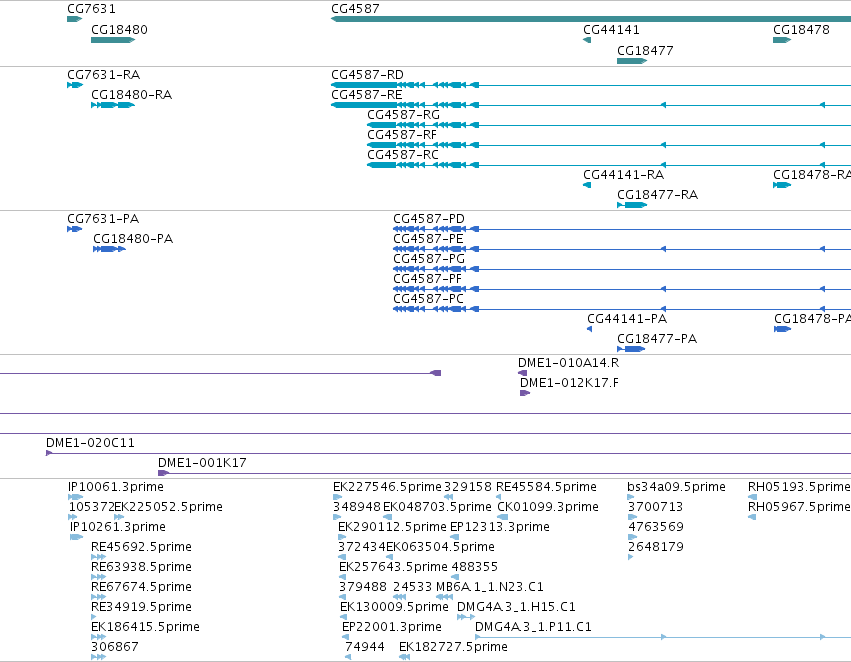The width and height of the screenshot is (851, 662).
Task: Click the CG44141 gene label
Action: tap(611, 30)
